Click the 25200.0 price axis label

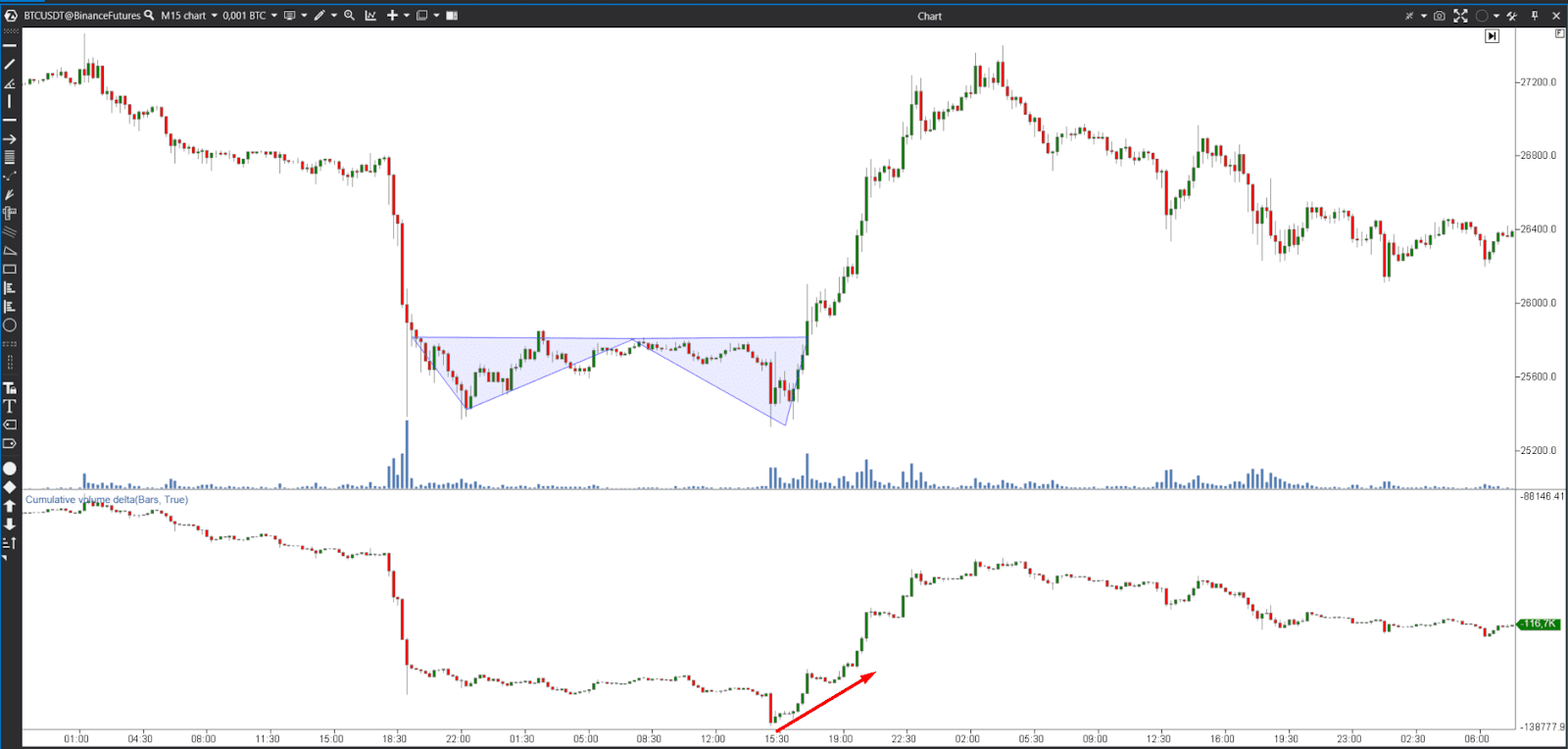pyautogui.click(x=1538, y=451)
